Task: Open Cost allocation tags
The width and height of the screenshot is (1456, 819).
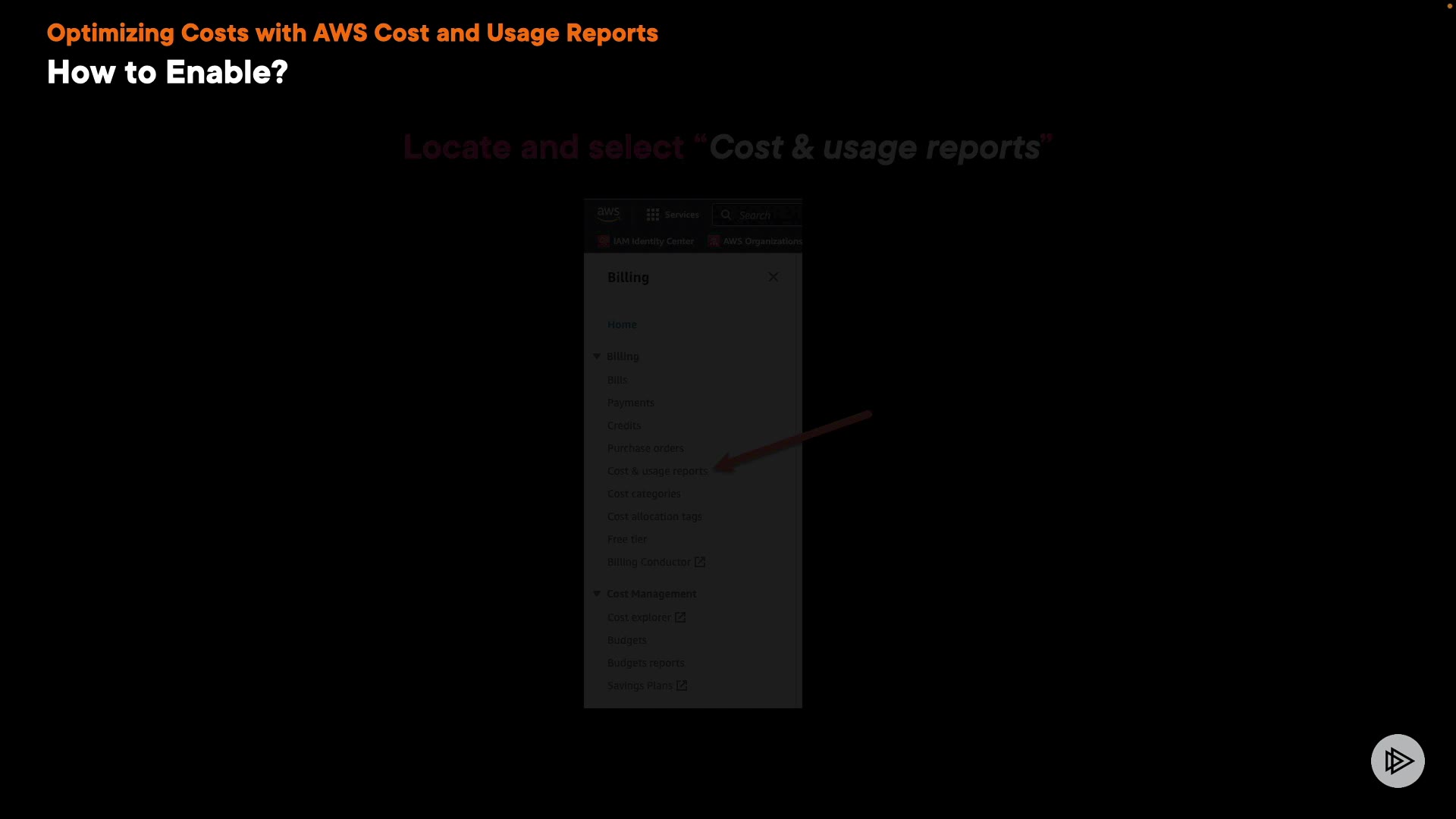Action: tap(654, 516)
